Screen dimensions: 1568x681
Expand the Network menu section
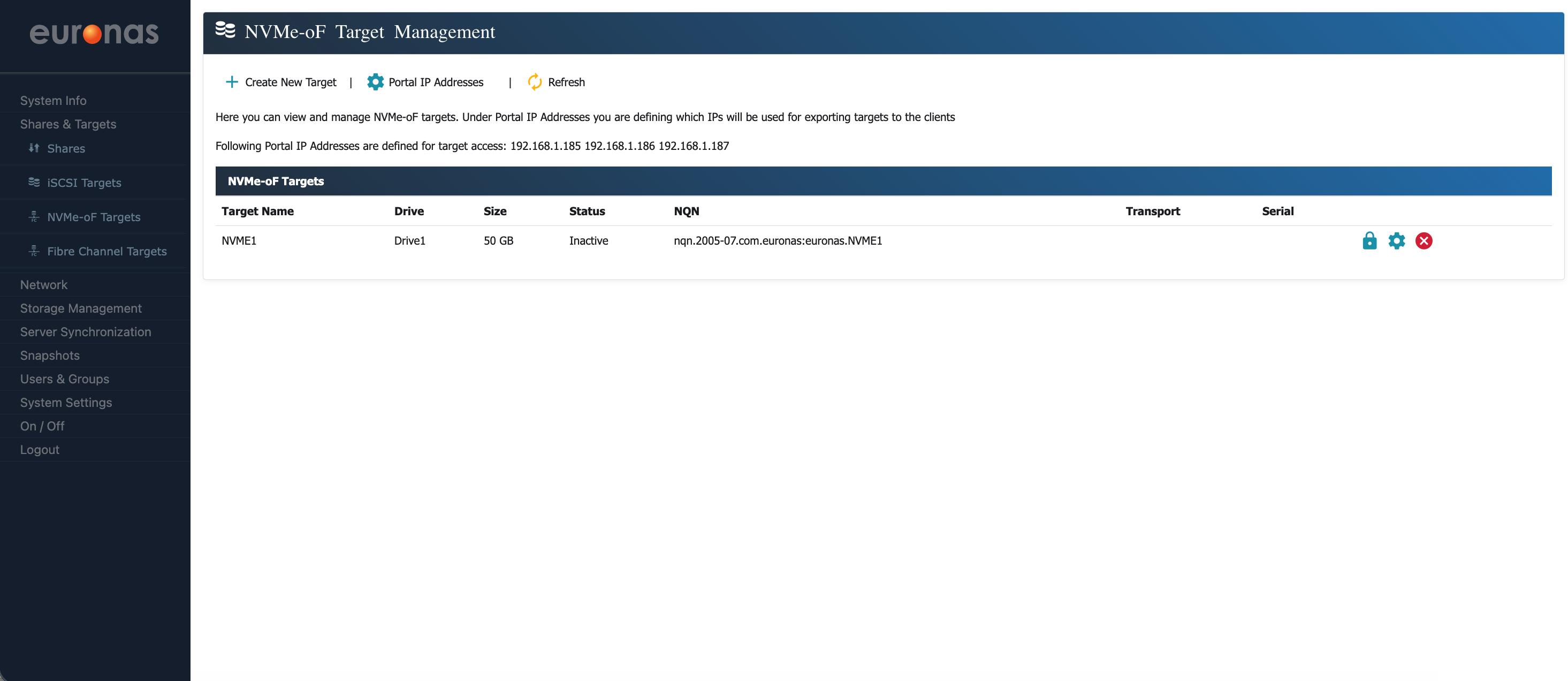pyautogui.click(x=44, y=284)
